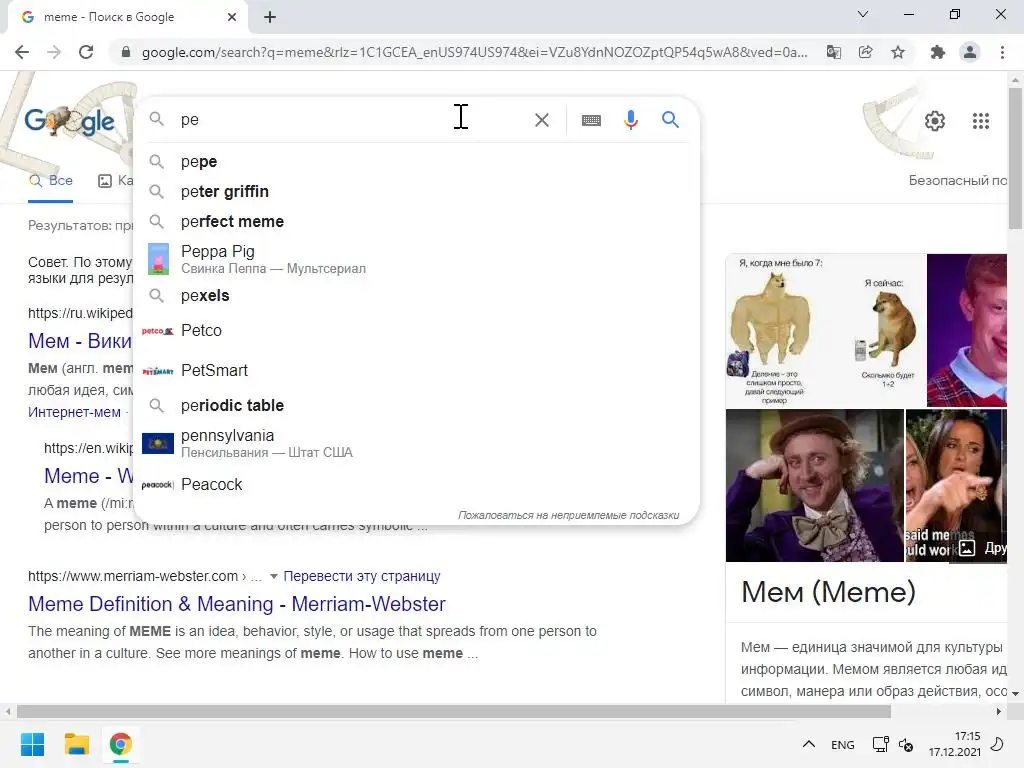Switch input language from ENG
The width and height of the screenshot is (1024, 768).
tap(842, 744)
